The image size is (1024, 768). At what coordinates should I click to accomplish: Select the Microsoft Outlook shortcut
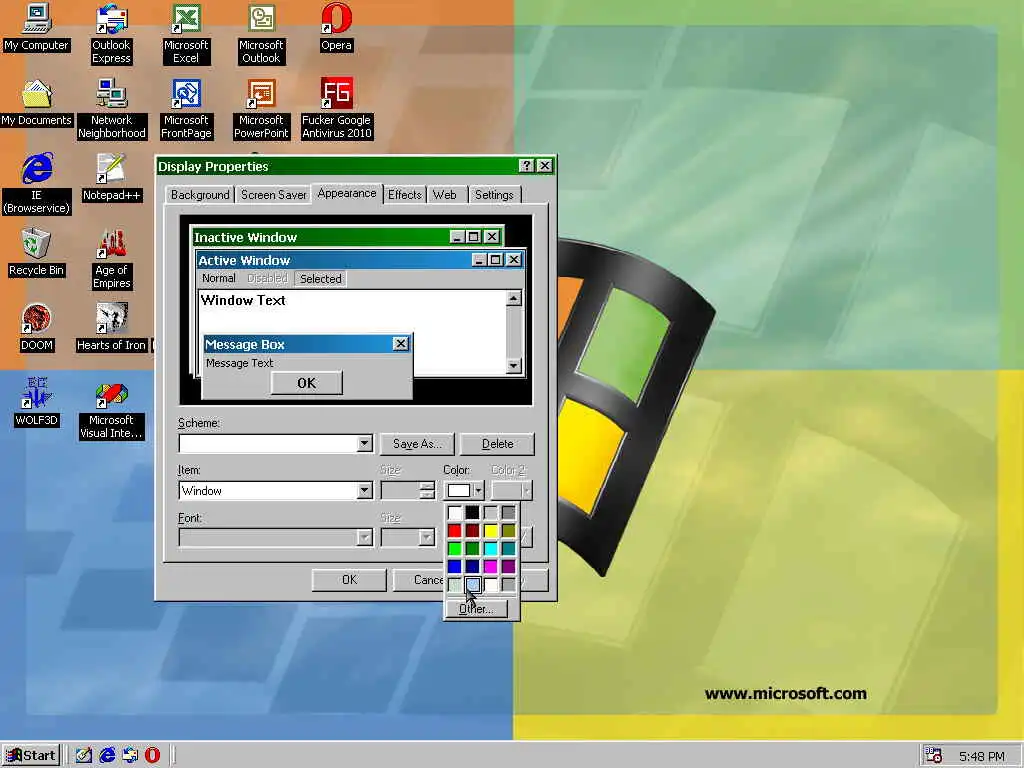pyautogui.click(x=261, y=34)
